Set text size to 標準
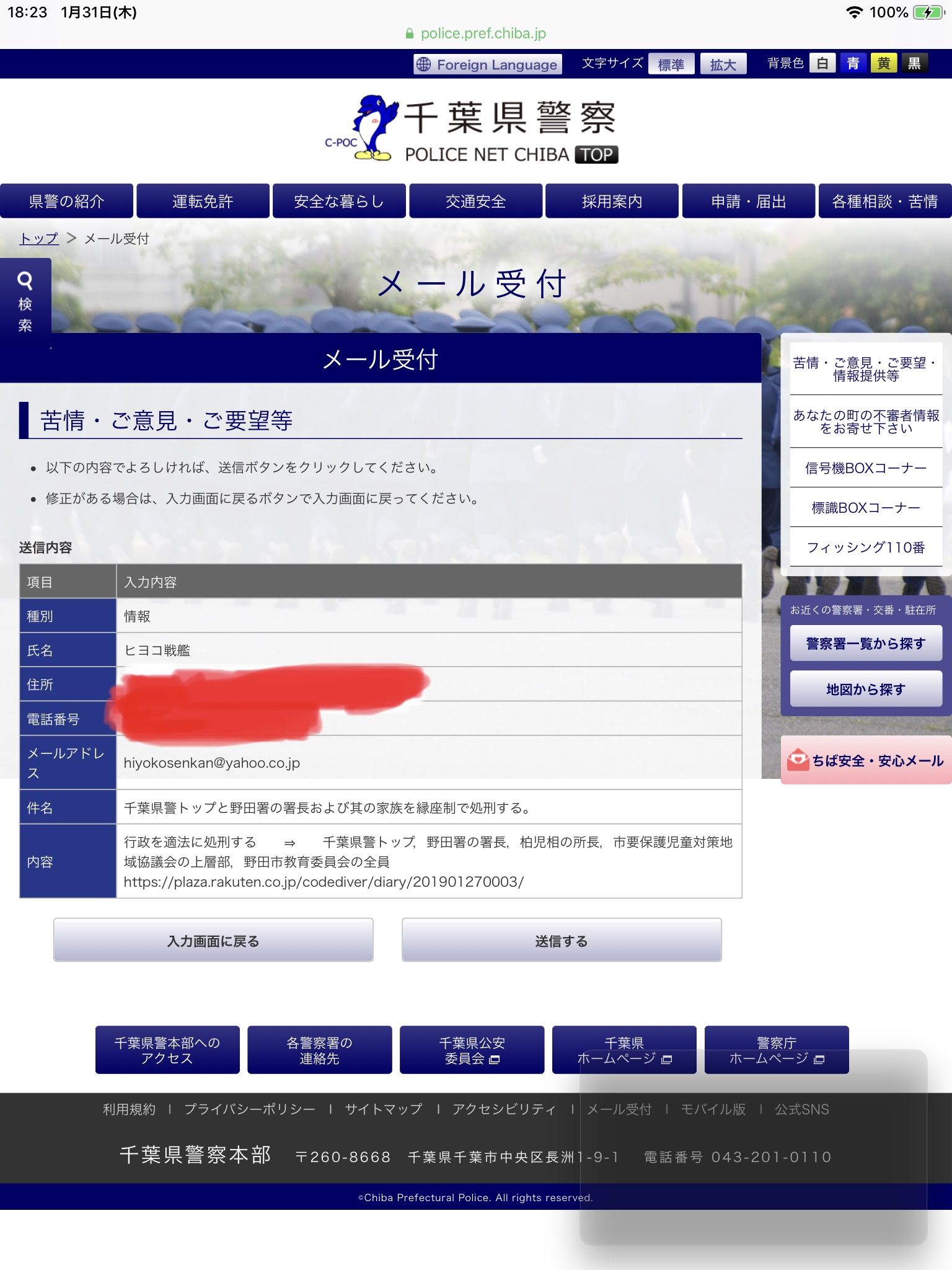The height and width of the screenshot is (1270, 952). tap(671, 64)
